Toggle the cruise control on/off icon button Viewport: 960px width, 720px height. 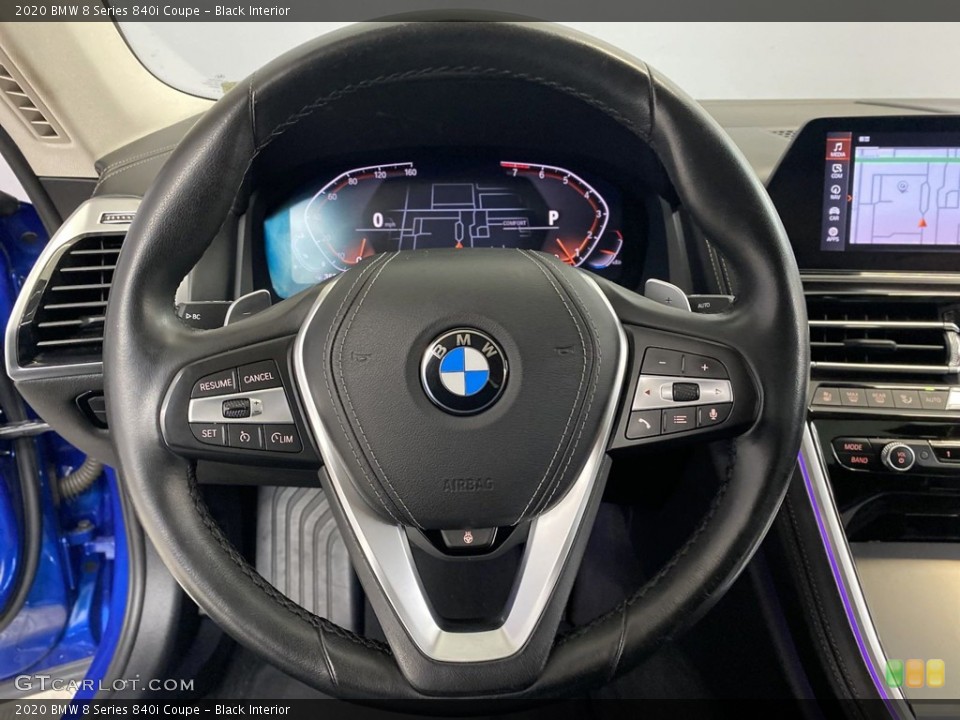click(x=246, y=437)
